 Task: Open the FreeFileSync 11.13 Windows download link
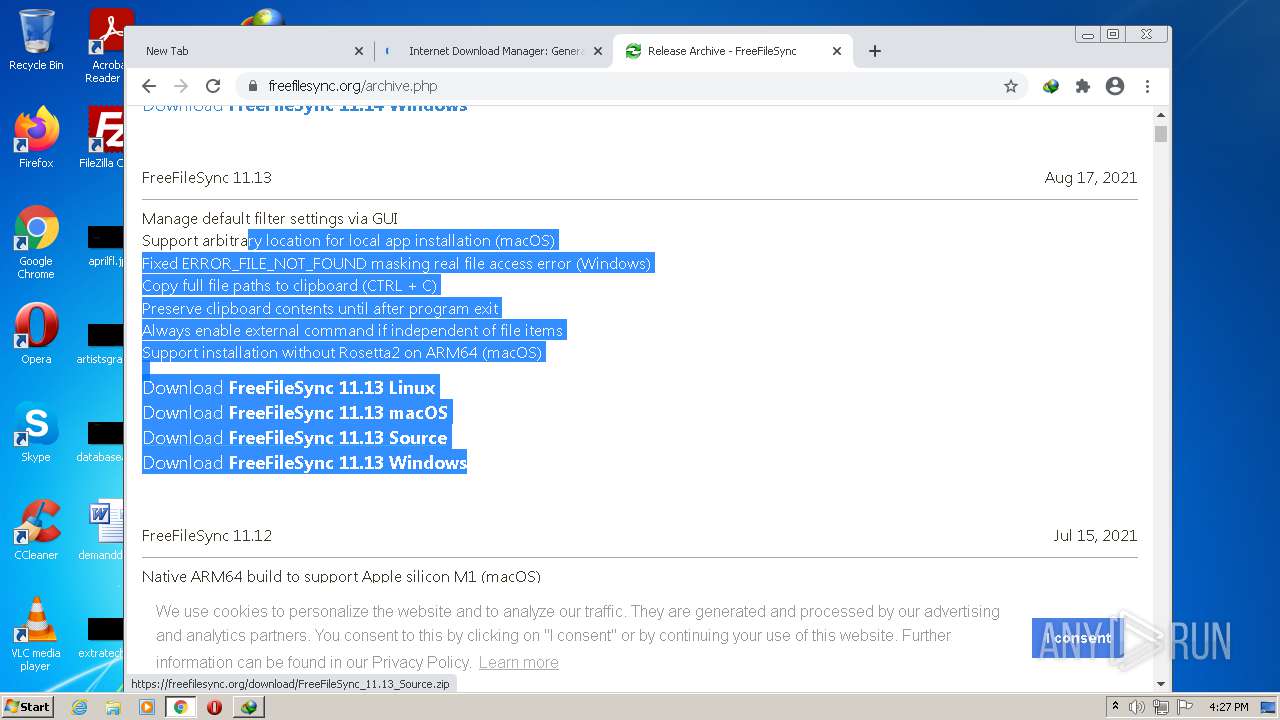pos(305,463)
